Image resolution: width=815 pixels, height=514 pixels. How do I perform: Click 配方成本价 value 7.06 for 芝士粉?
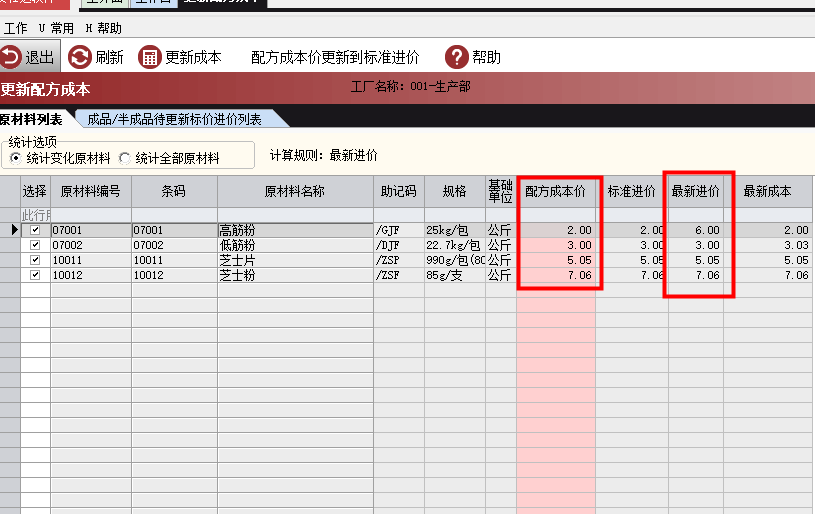556,275
